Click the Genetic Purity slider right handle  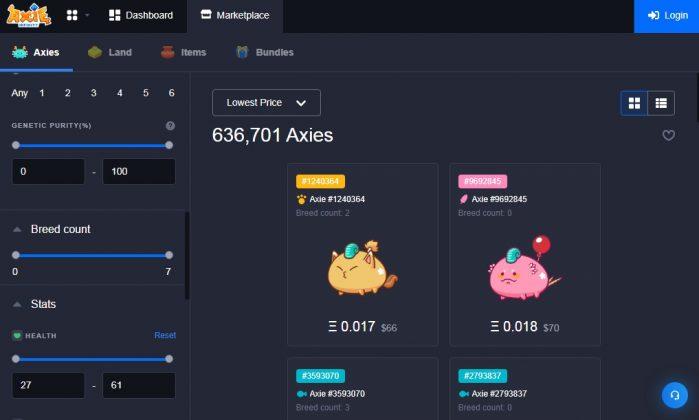pos(169,145)
